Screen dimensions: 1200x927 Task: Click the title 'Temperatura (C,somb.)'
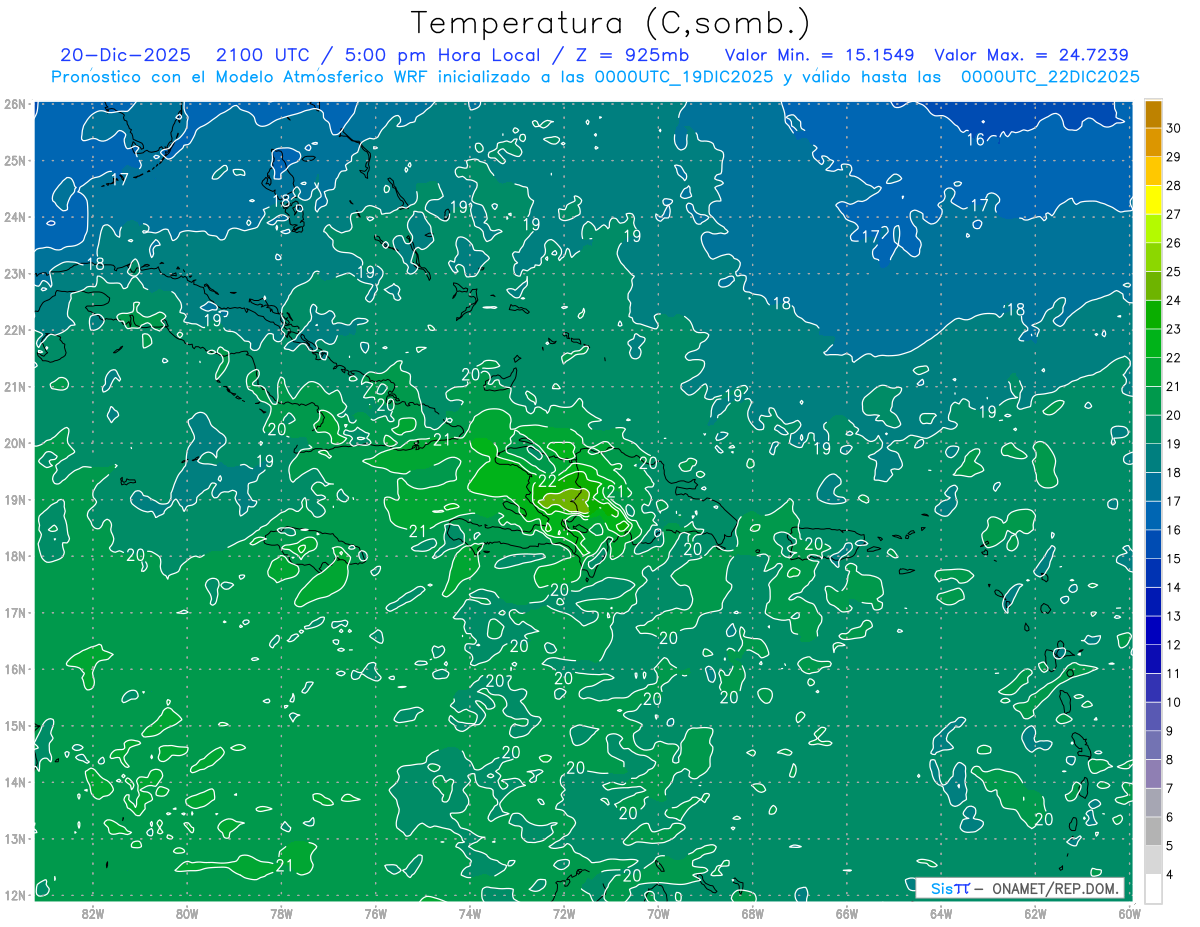coord(610,24)
